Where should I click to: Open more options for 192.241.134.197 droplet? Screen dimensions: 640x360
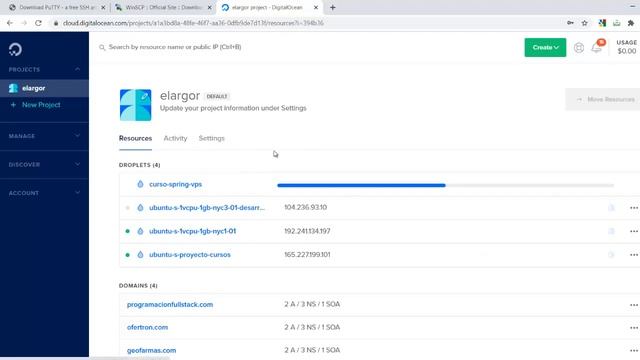click(x=633, y=231)
